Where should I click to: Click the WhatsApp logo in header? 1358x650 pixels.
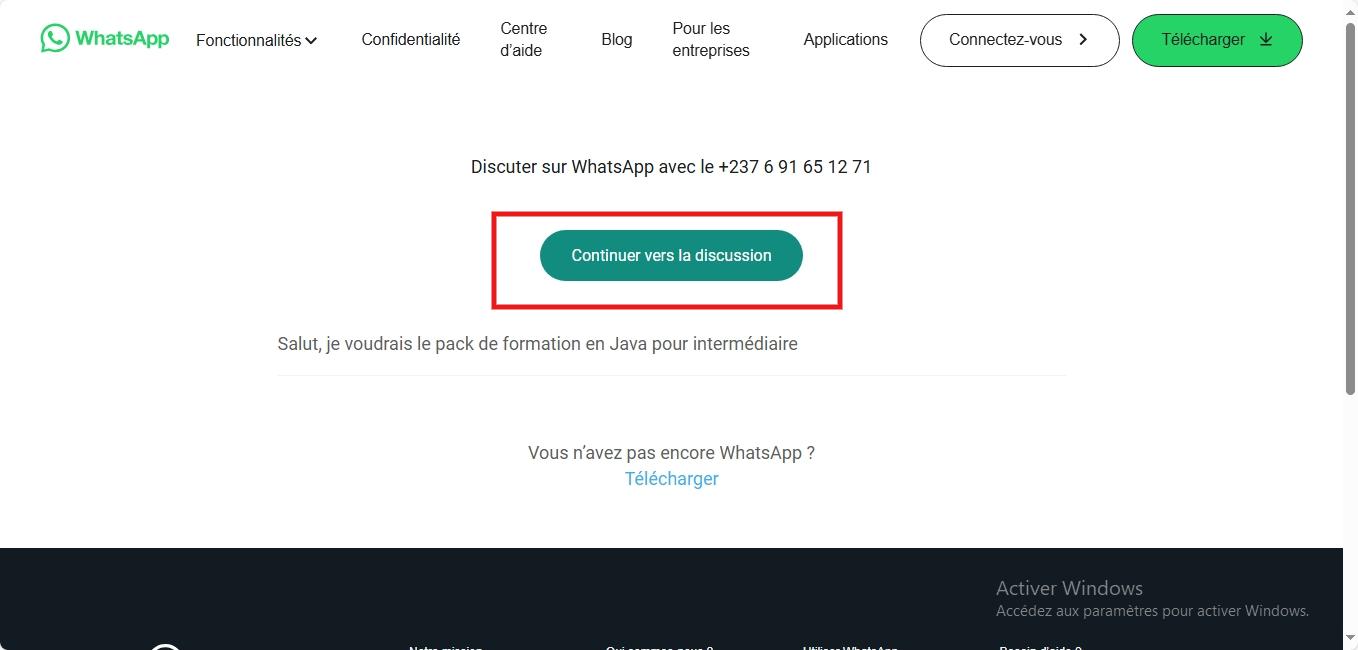click(x=105, y=39)
